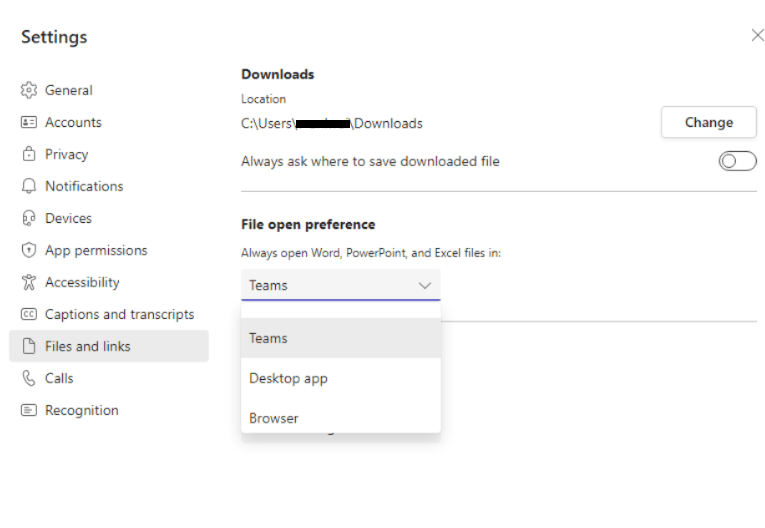Viewport: 765px width, 528px height.
Task: Click the Devices headset icon
Action: pos(29,218)
